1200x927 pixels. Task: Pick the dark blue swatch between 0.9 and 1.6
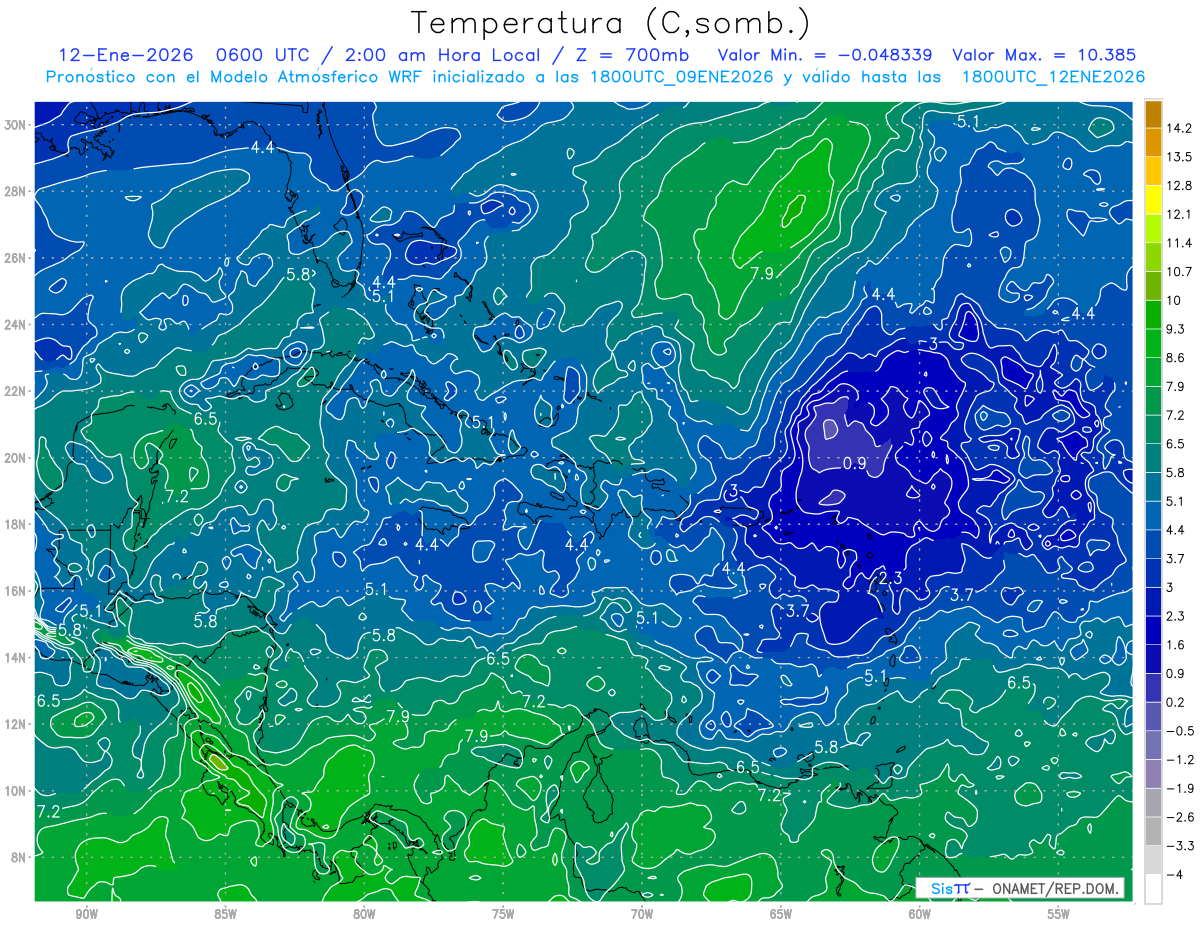1153,659
